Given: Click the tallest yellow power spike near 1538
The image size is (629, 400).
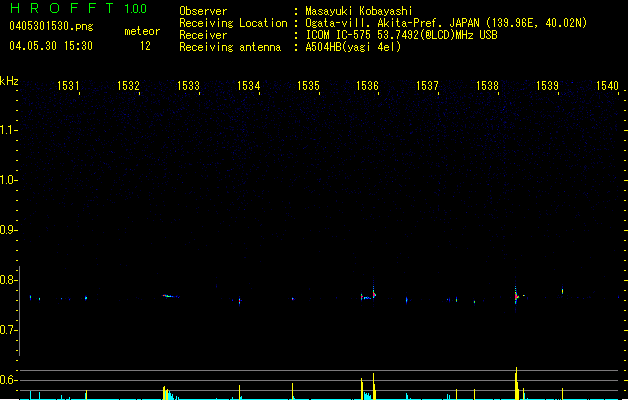Looking at the screenshot, I should click(516, 383).
